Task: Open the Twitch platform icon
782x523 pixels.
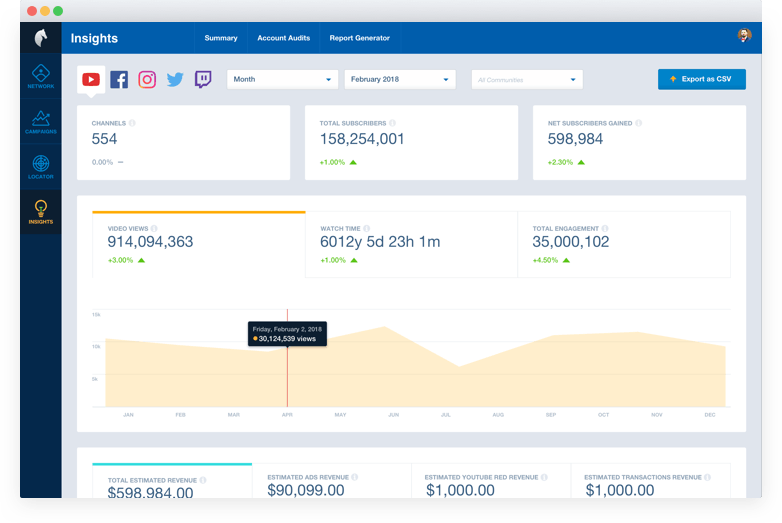Action: pos(203,79)
